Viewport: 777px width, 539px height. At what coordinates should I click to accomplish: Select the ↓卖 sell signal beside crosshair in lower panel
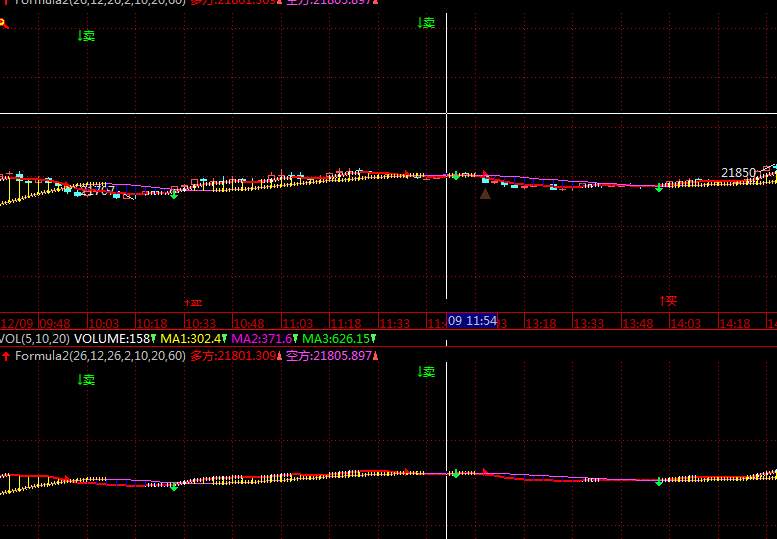point(426,372)
